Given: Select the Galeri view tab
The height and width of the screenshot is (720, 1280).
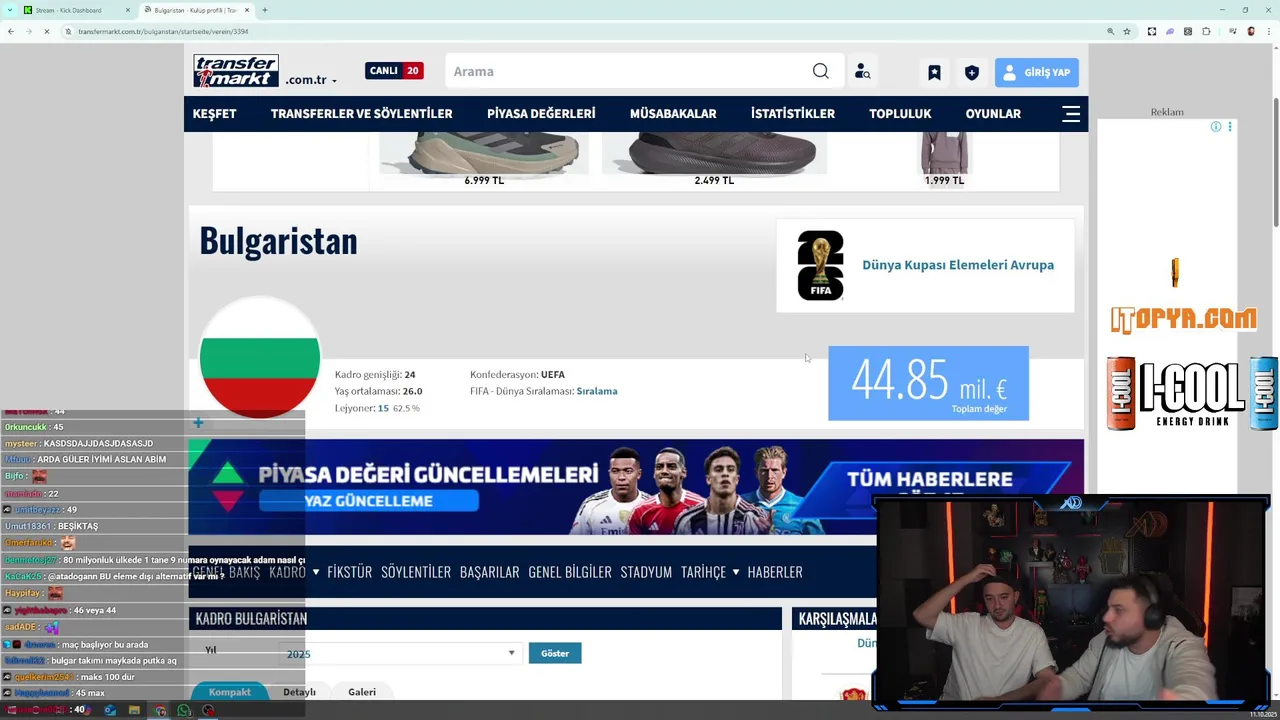Looking at the screenshot, I should point(362,692).
